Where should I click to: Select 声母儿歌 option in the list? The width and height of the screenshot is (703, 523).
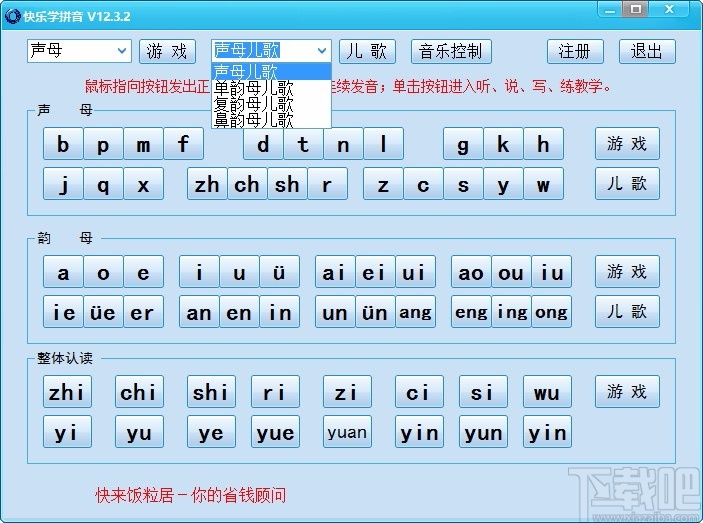coord(271,72)
